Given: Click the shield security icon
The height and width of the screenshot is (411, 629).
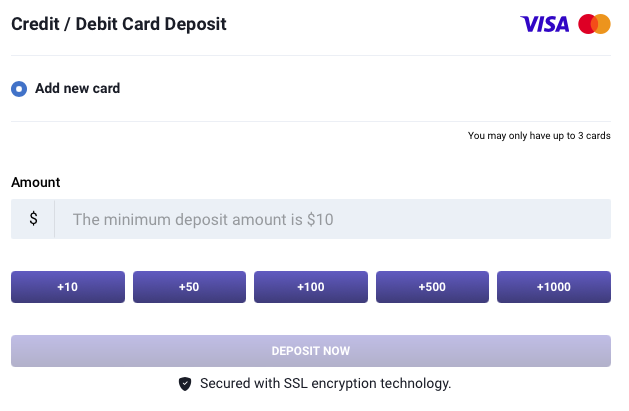Looking at the screenshot, I should click(185, 383).
